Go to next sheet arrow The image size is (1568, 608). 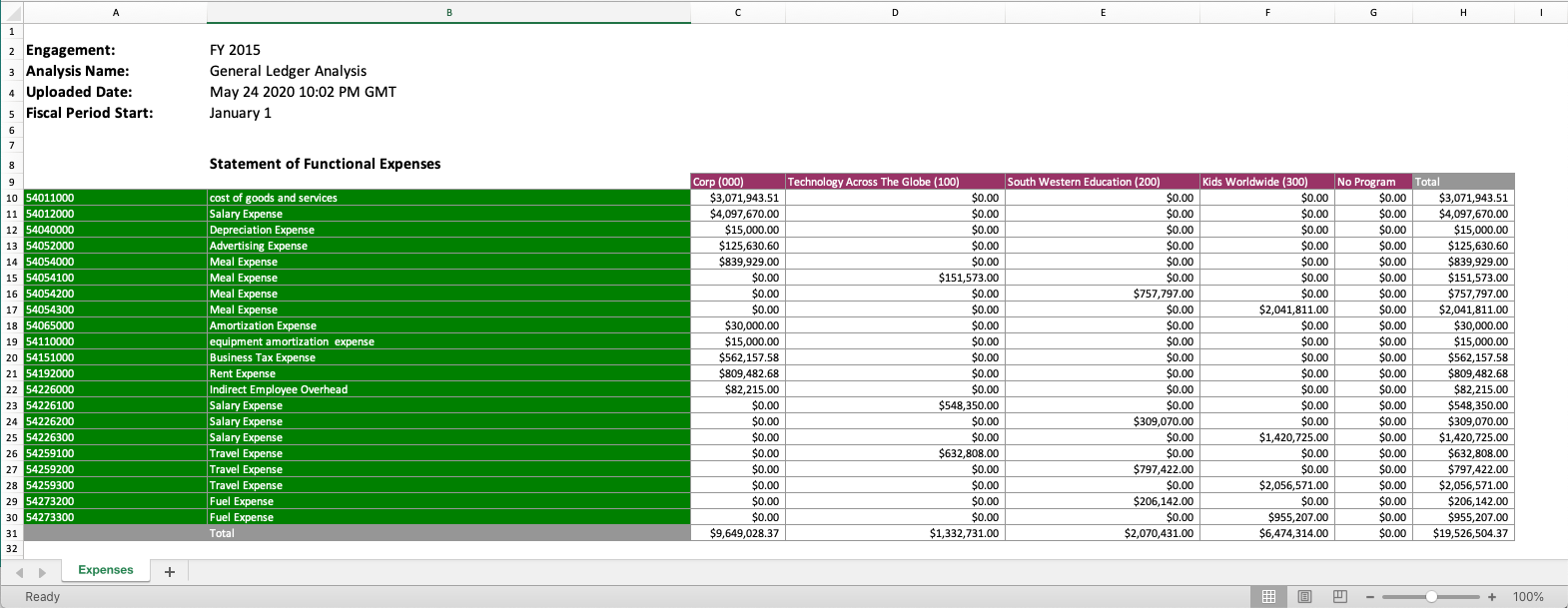(x=42, y=572)
